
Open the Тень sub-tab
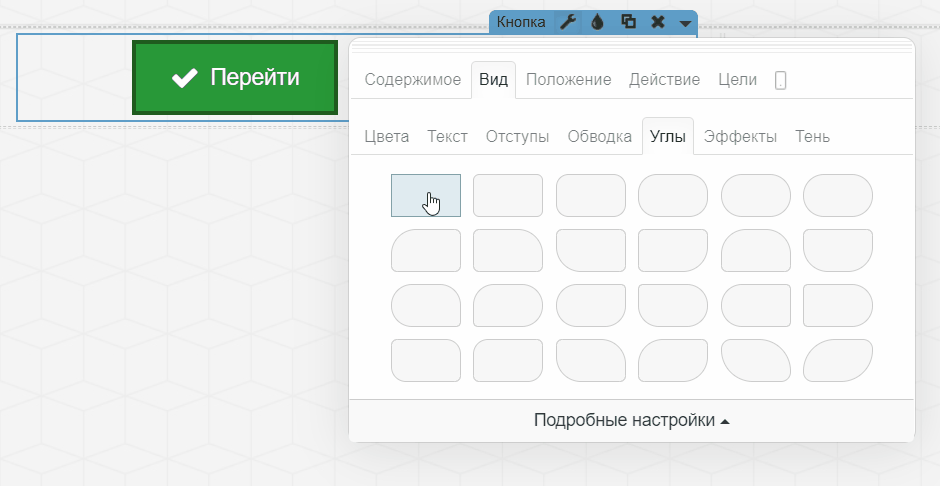[x=812, y=137]
